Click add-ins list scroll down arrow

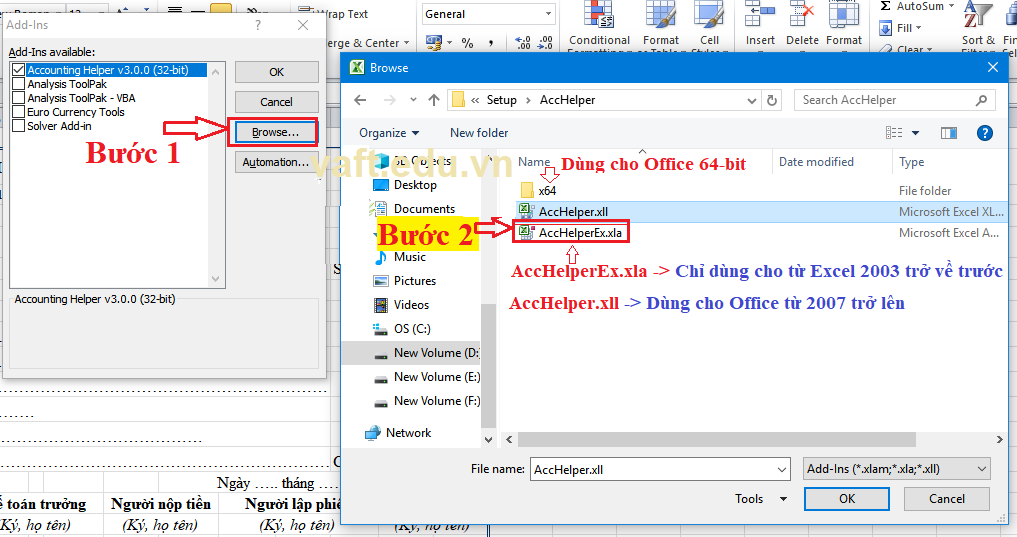click(216, 280)
